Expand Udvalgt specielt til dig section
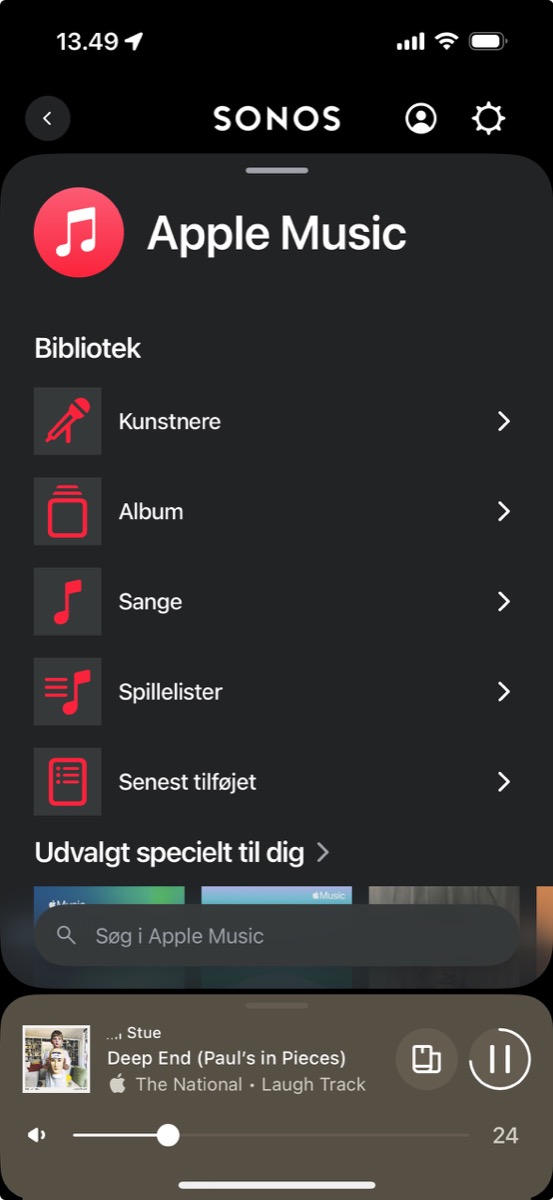Screen dimensions: 553x1200 pos(182,852)
